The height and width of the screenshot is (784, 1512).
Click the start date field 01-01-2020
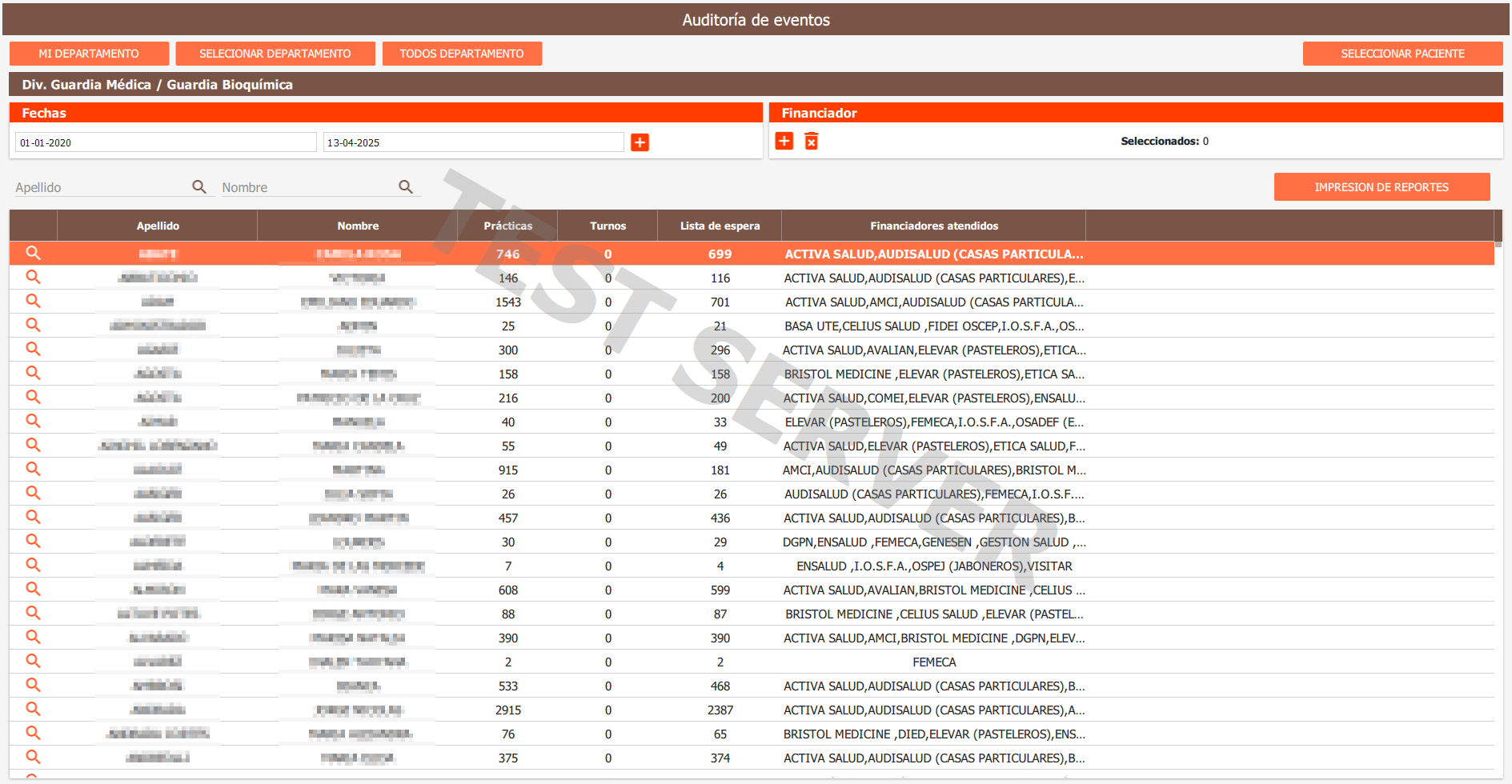[x=166, y=142]
